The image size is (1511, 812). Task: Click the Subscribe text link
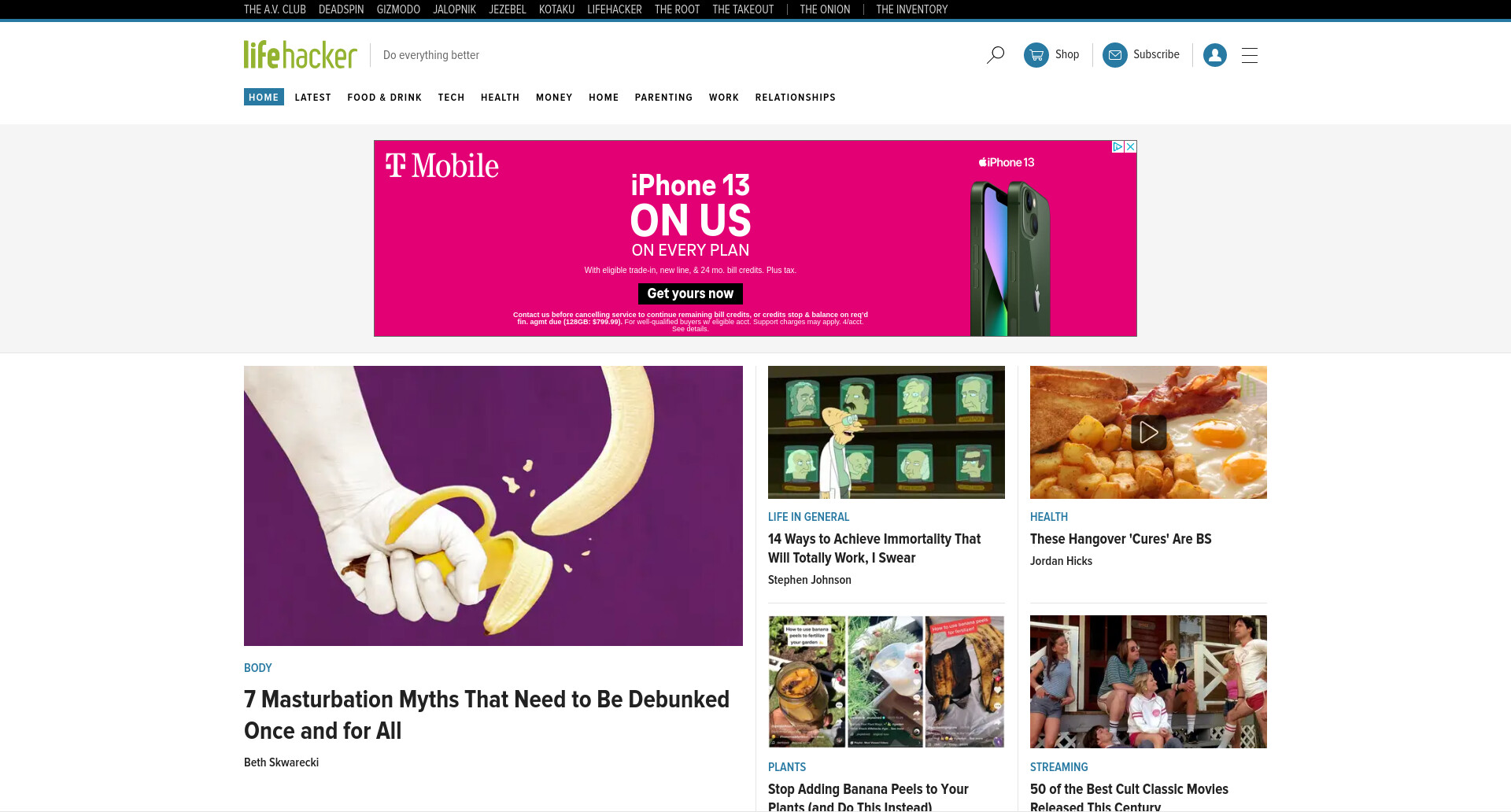[1156, 54]
